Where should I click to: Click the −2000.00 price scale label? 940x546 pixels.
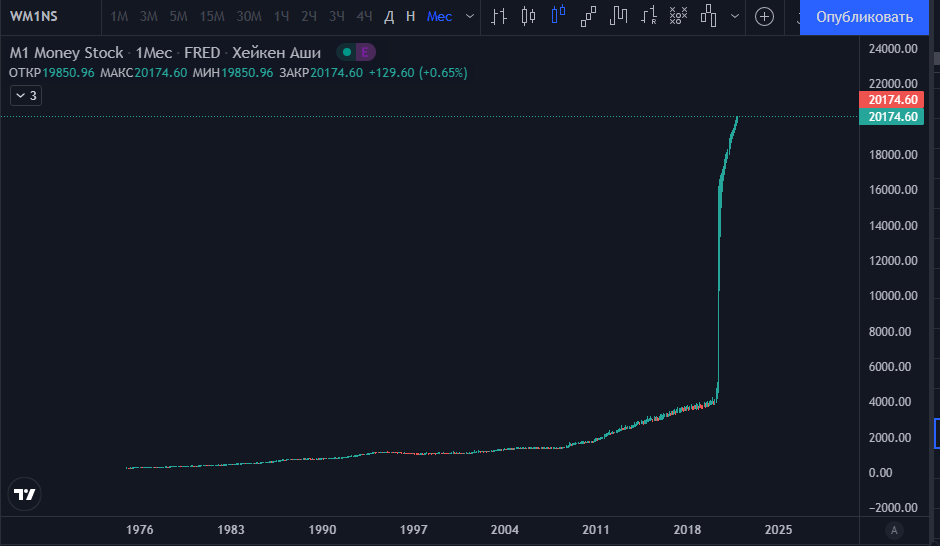click(893, 508)
